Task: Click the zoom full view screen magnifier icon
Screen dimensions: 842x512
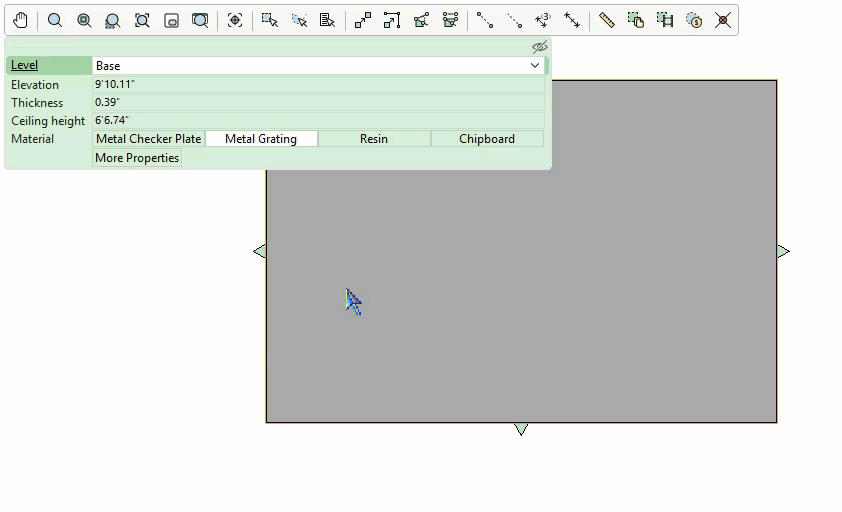Action: tap(200, 20)
